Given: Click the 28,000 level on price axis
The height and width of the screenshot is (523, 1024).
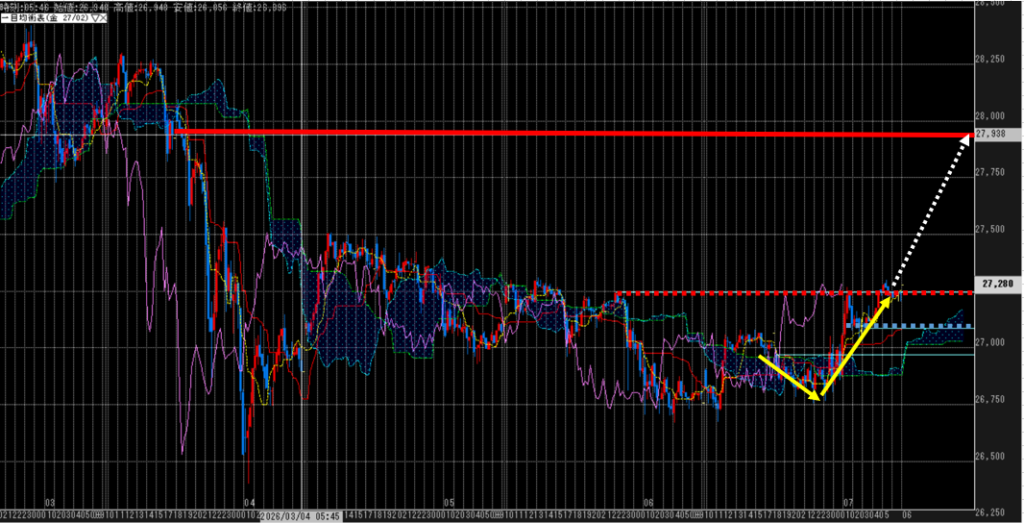Looking at the screenshot, I should 996,117.
